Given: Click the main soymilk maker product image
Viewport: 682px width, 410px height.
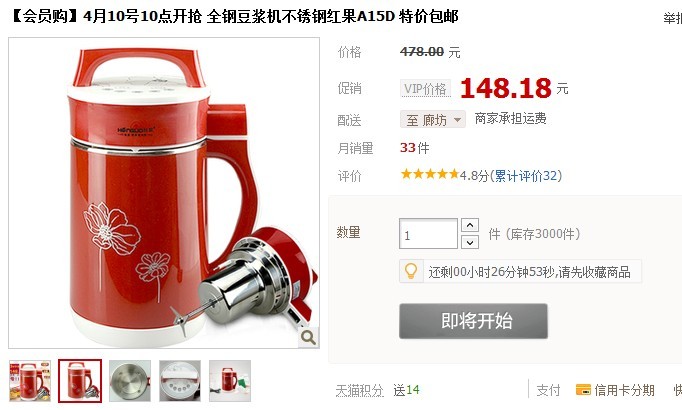Looking at the screenshot, I should pos(164,193).
